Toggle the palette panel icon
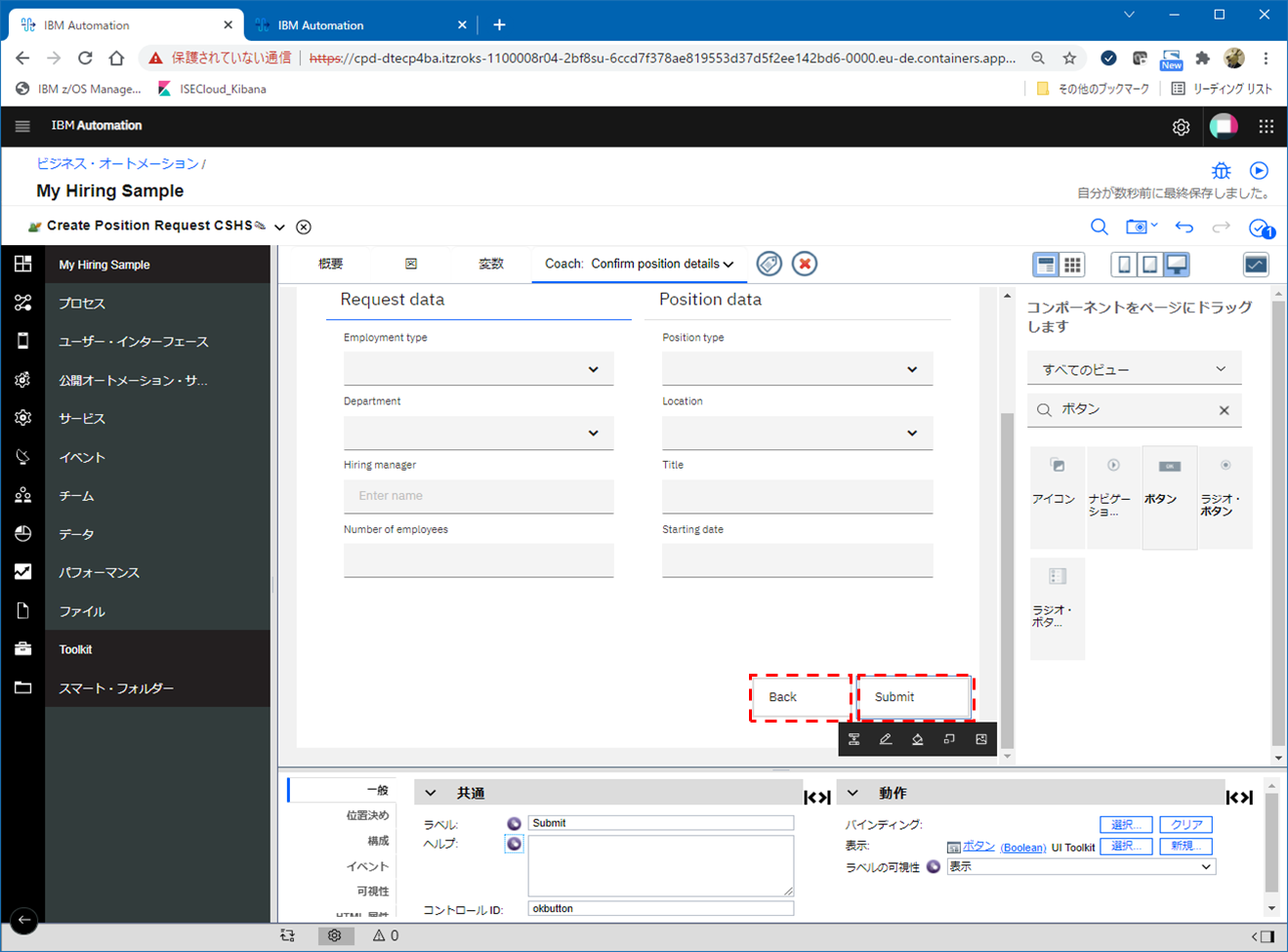 [1256, 265]
